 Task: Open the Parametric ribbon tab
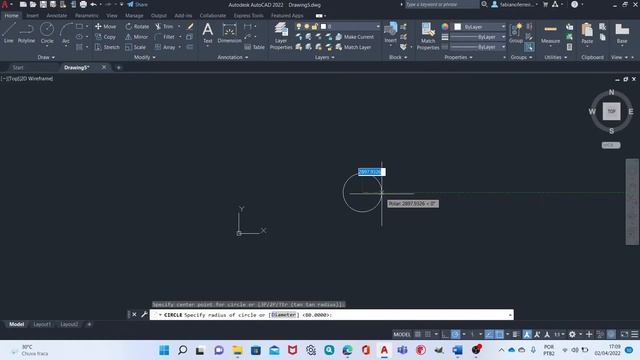click(x=87, y=16)
